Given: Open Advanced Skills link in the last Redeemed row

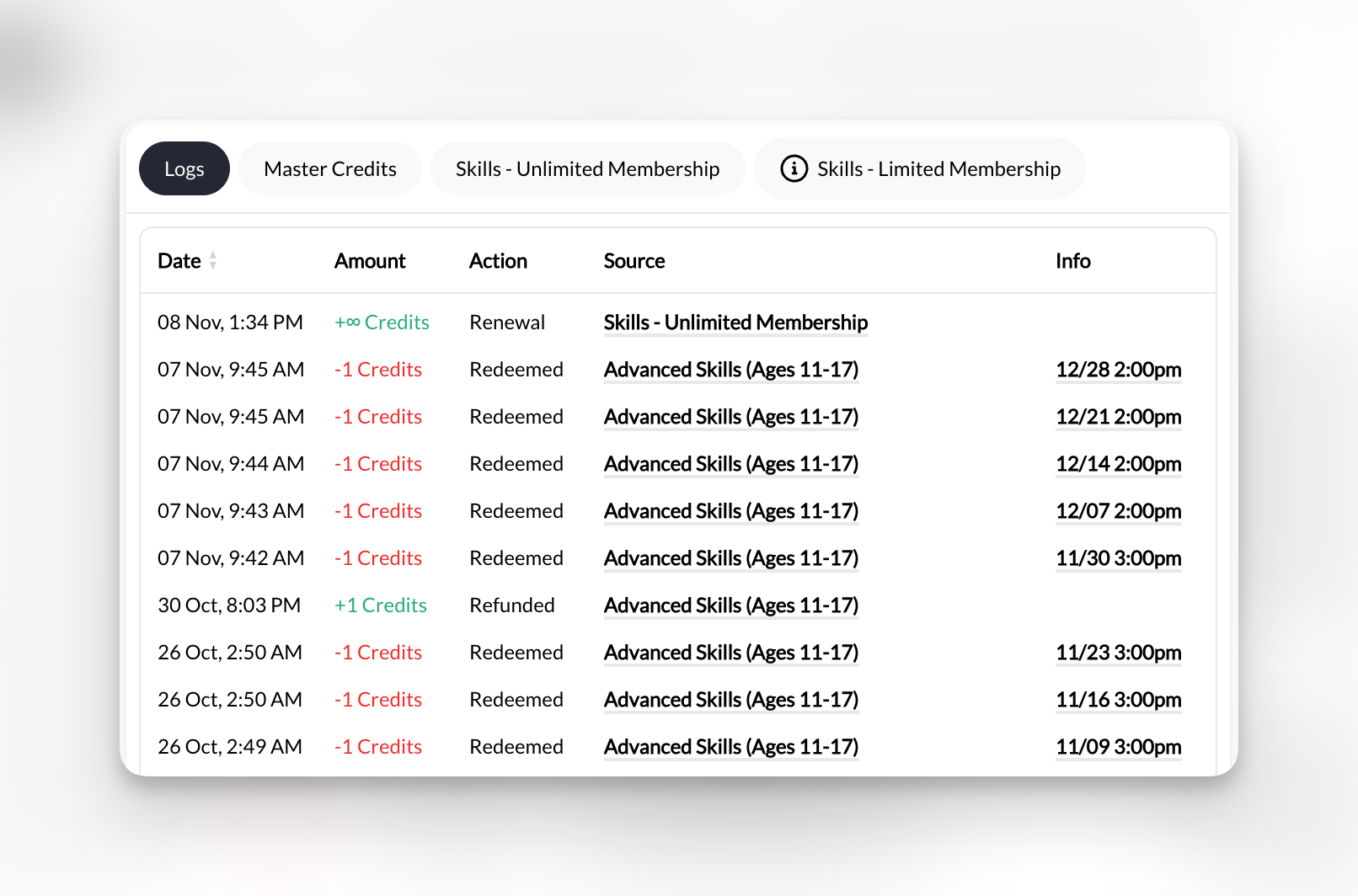Looking at the screenshot, I should (x=730, y=746).
